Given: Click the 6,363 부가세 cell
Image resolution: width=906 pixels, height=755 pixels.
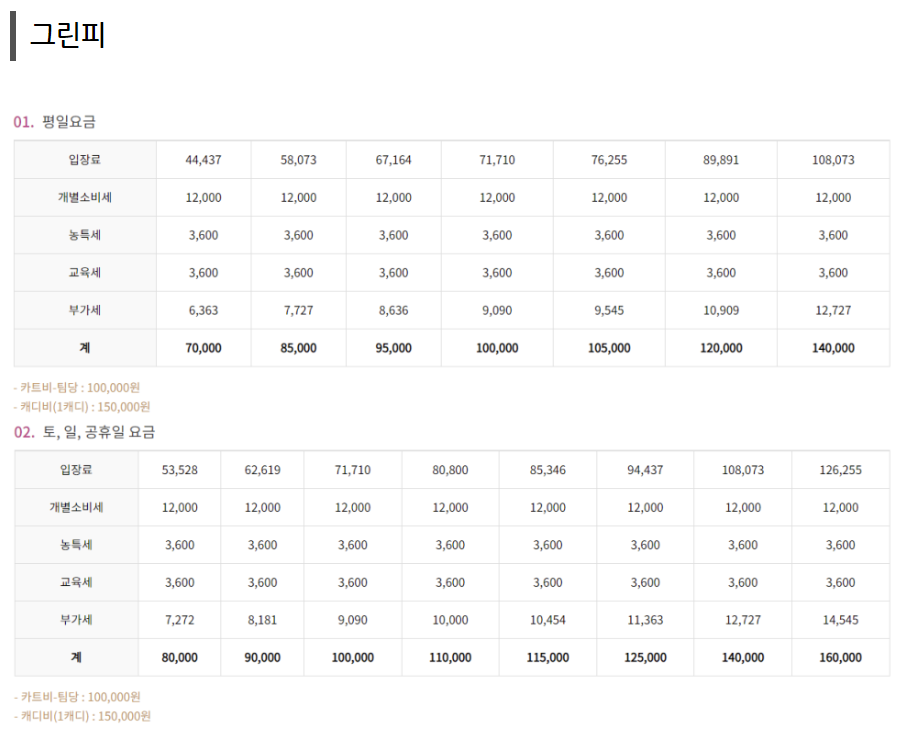Looking at the screenshot, I should [x=203, y=310].
